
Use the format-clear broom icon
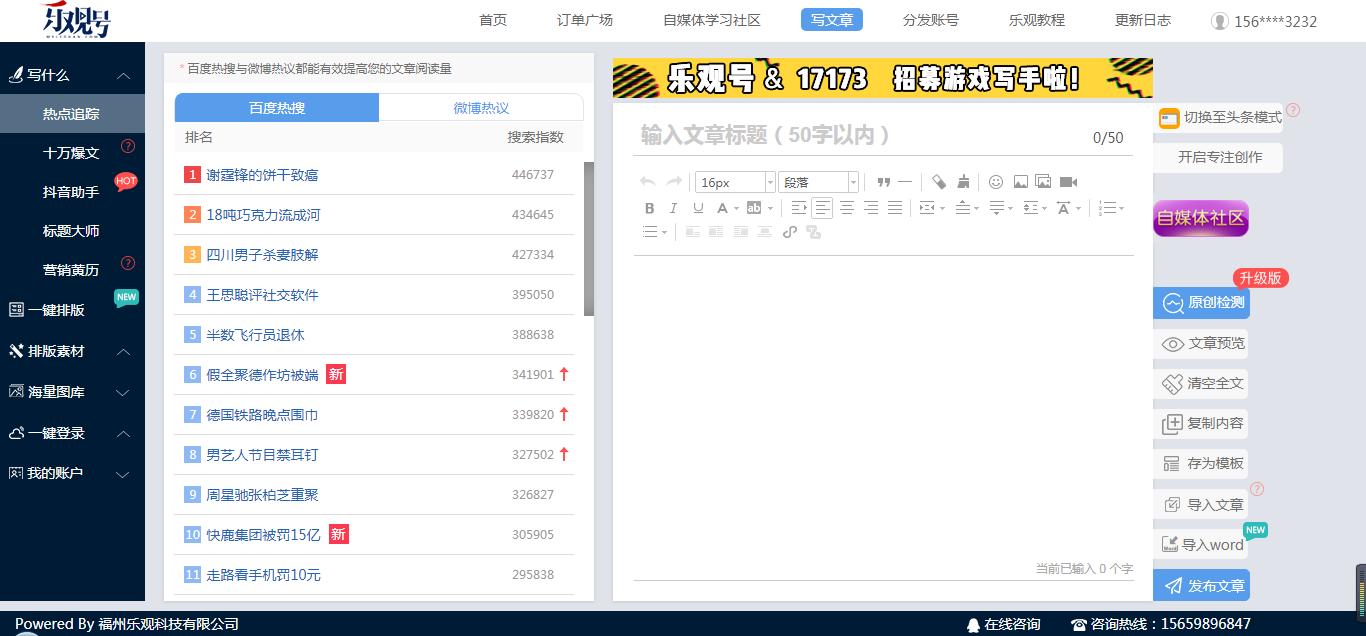(x=962, y=181)
